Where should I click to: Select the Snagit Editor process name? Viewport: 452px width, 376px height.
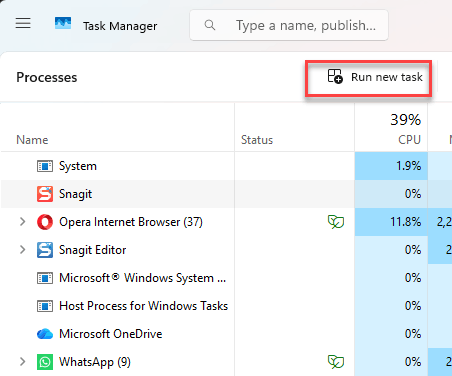[93, 250]
